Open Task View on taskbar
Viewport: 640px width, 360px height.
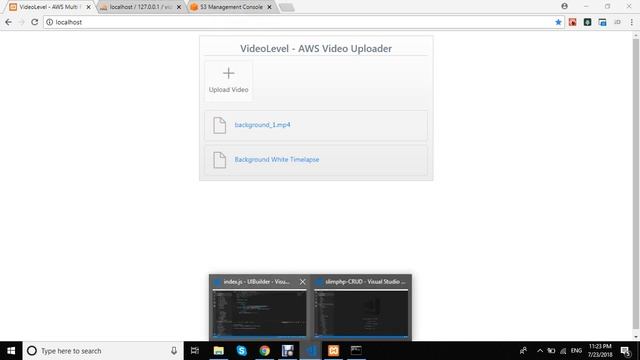click(x=195, y=351)
